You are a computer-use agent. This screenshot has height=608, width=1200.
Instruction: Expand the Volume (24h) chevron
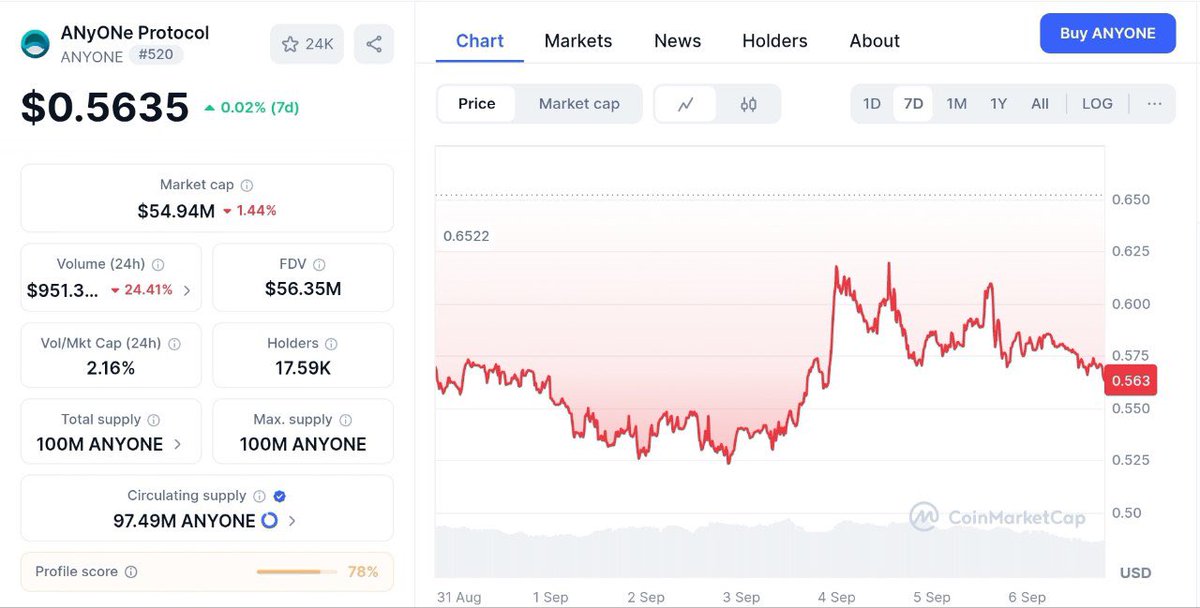[x=187, y=291]
